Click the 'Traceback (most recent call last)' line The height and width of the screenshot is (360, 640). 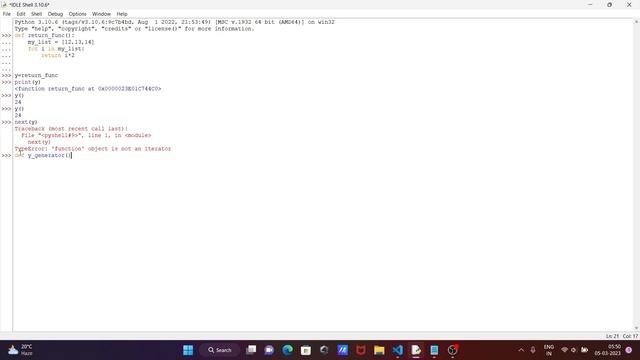71,129
